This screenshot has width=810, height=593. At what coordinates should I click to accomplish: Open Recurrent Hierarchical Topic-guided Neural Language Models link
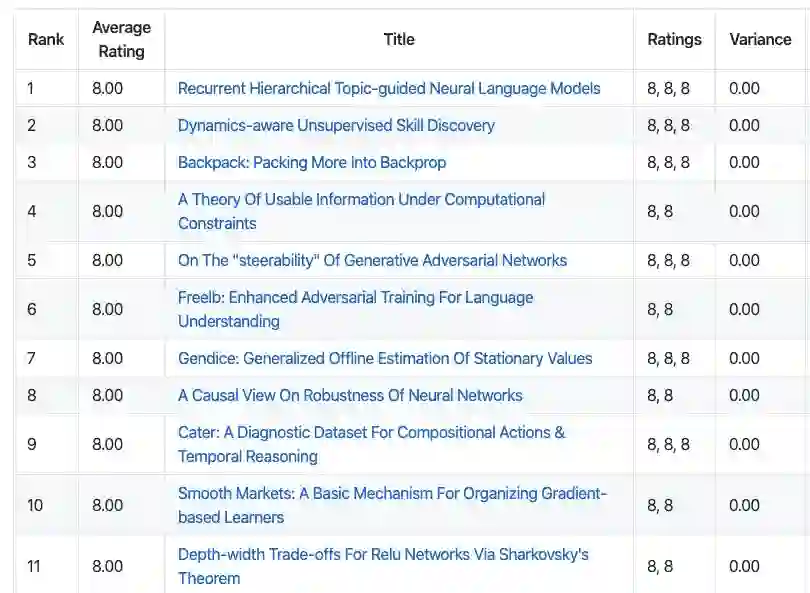pos(389,88)
